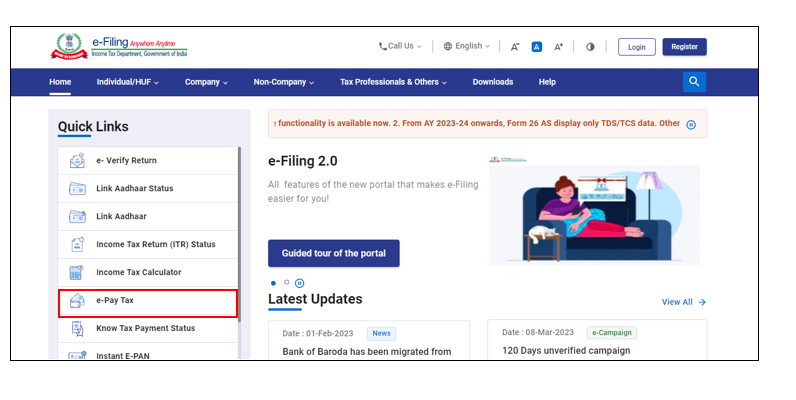This screenshot has height=400, width=796.
Task: Open the Downloads menu item
Action: pyautogui.click(x=492, y=82)
